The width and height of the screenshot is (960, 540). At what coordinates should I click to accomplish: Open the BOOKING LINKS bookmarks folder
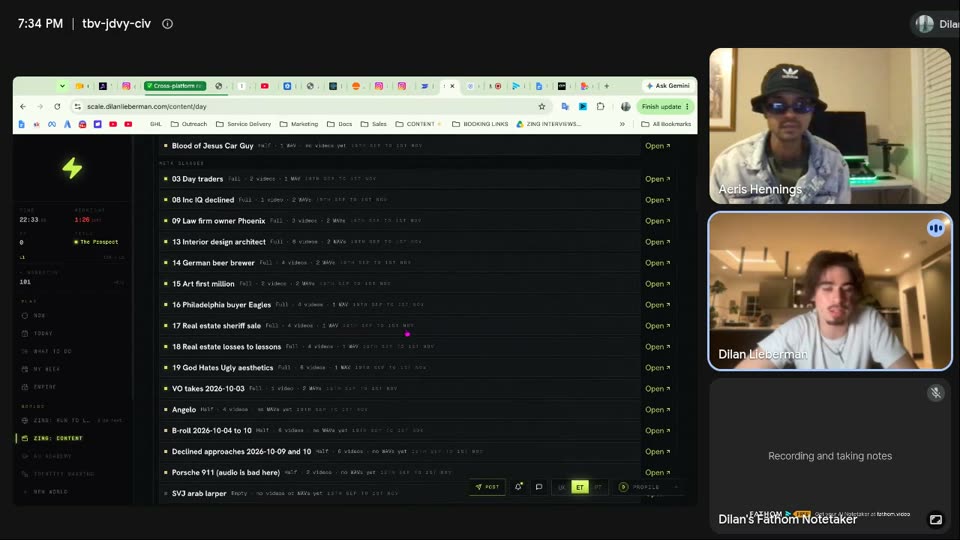pyautogui.click(x=480, y=124)
